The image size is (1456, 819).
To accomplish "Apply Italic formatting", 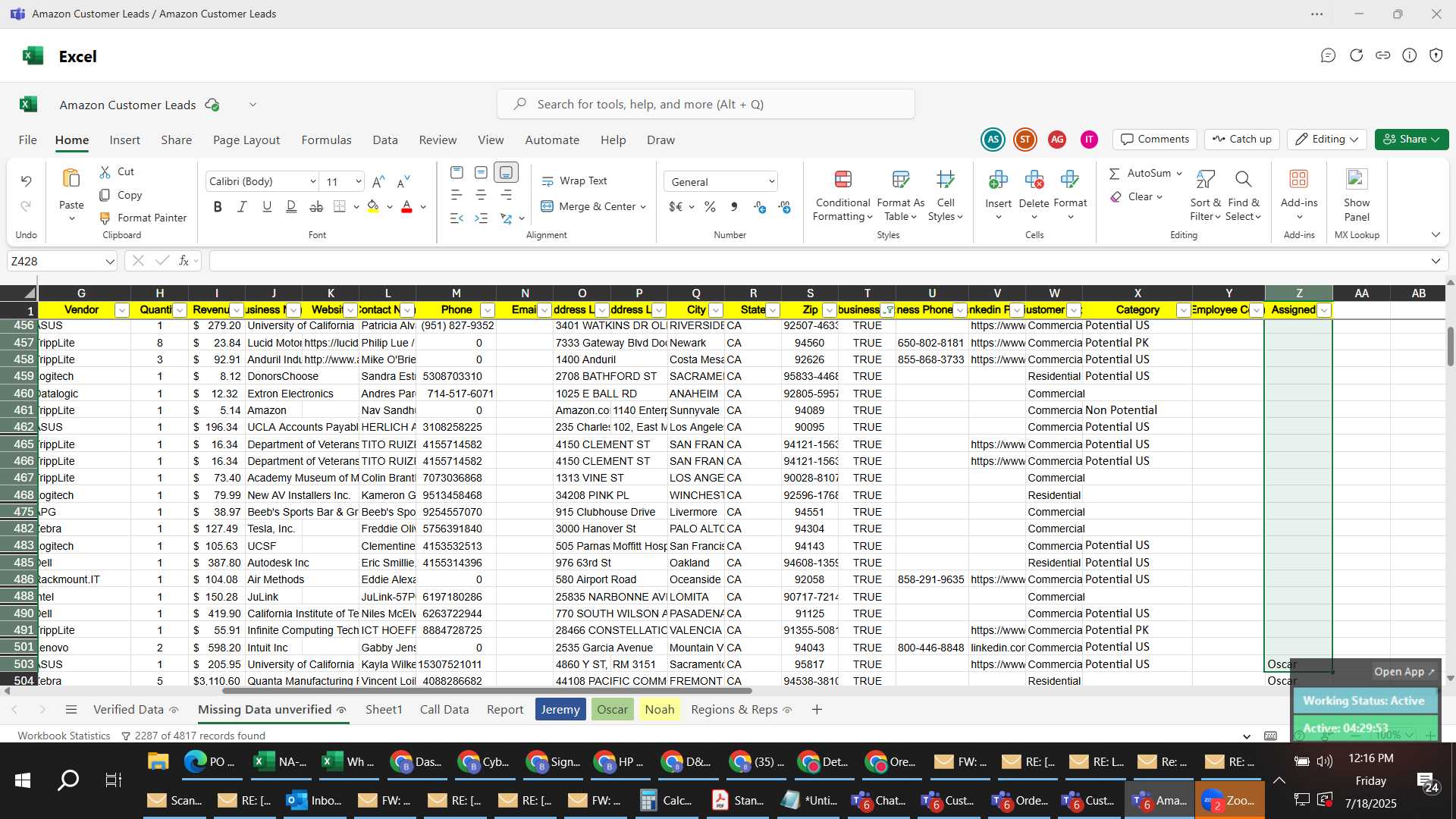I will pos(242,206).
